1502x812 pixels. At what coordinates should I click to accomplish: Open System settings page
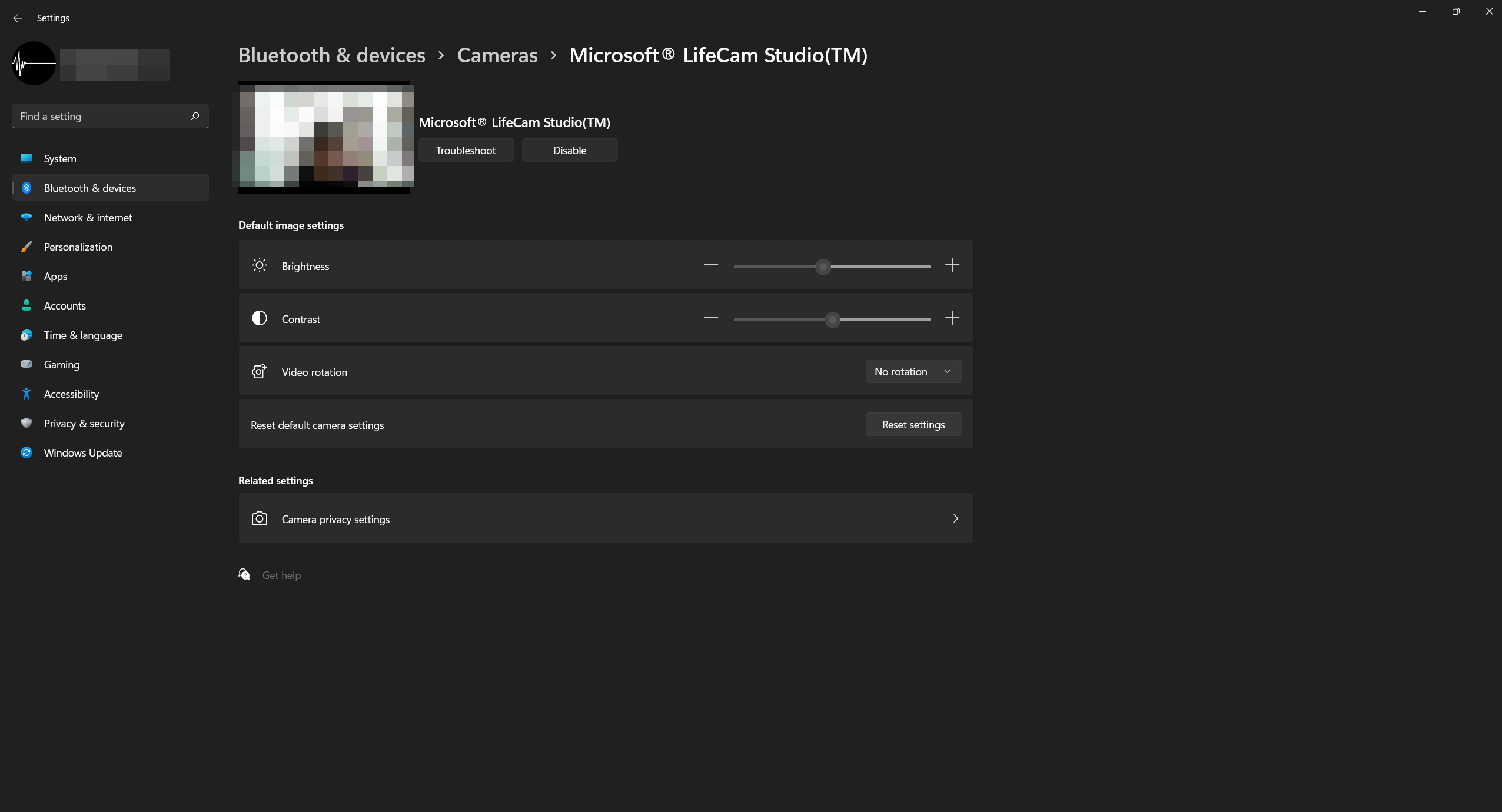pyautogui.click(x=110, y=158)
